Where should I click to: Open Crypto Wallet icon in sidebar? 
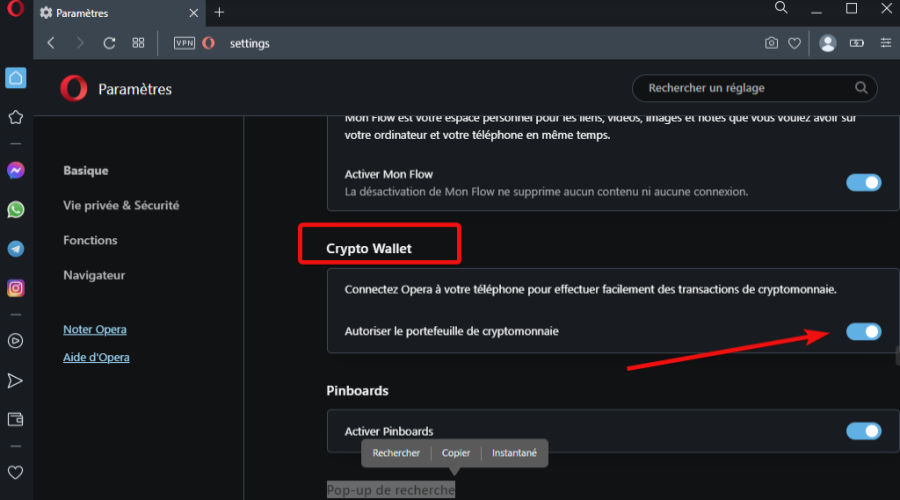point(15,419)
